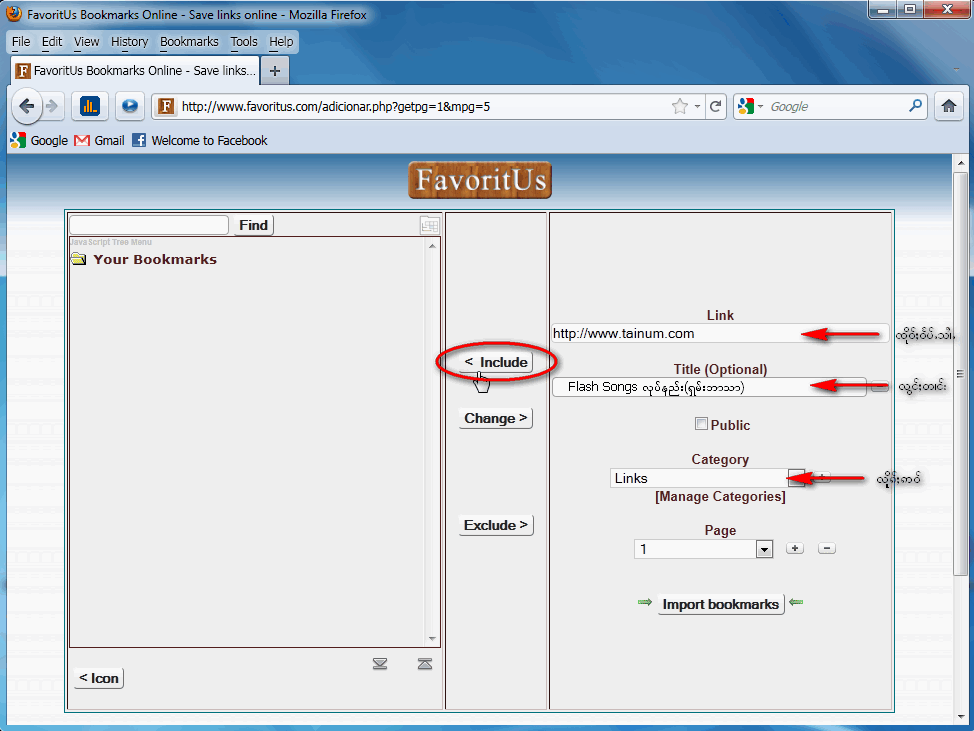
Task: Click the Your Bookmarks tree root
Action: point(155,259)
